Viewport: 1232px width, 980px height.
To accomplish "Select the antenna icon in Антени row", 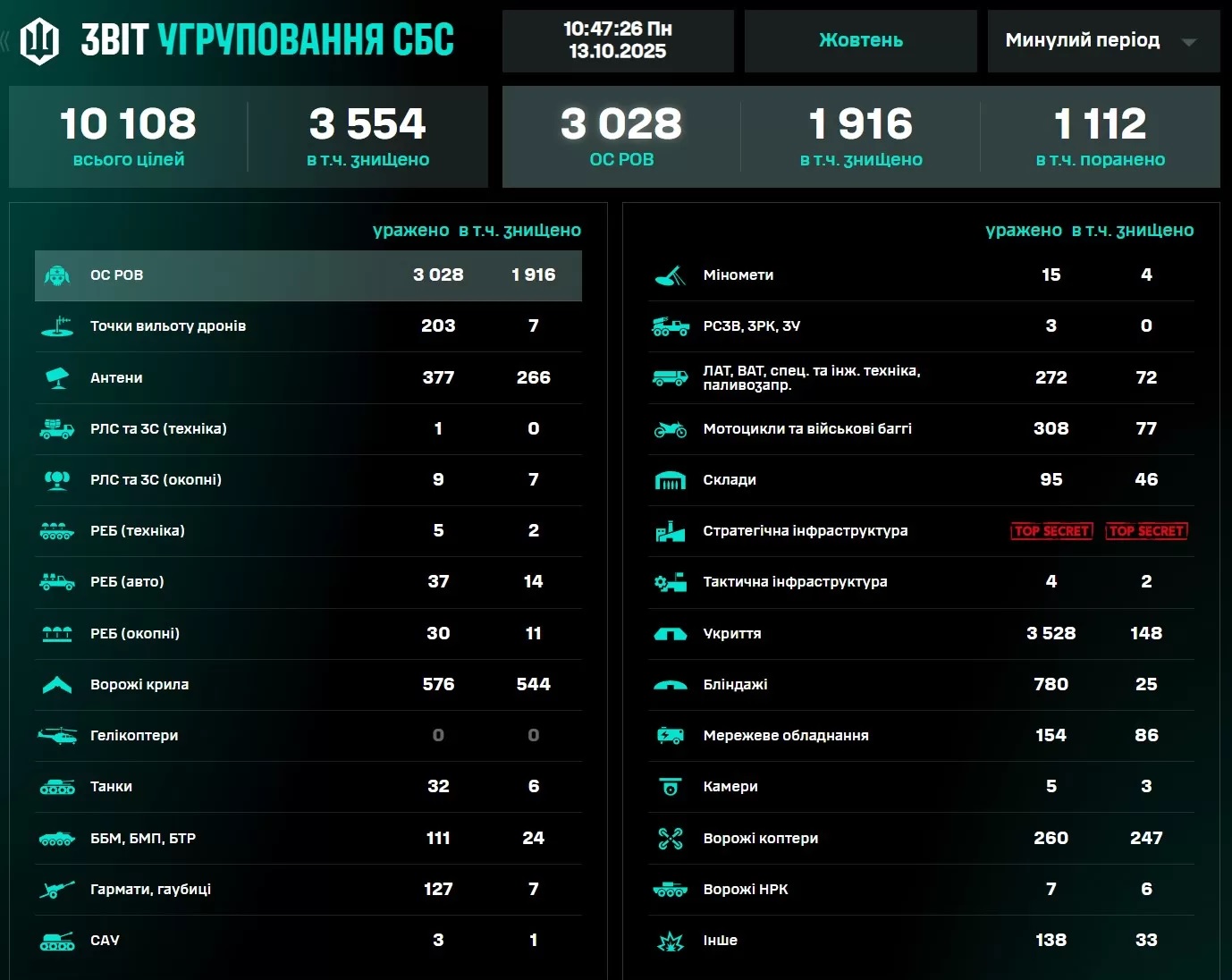I will tap(57, 378).
